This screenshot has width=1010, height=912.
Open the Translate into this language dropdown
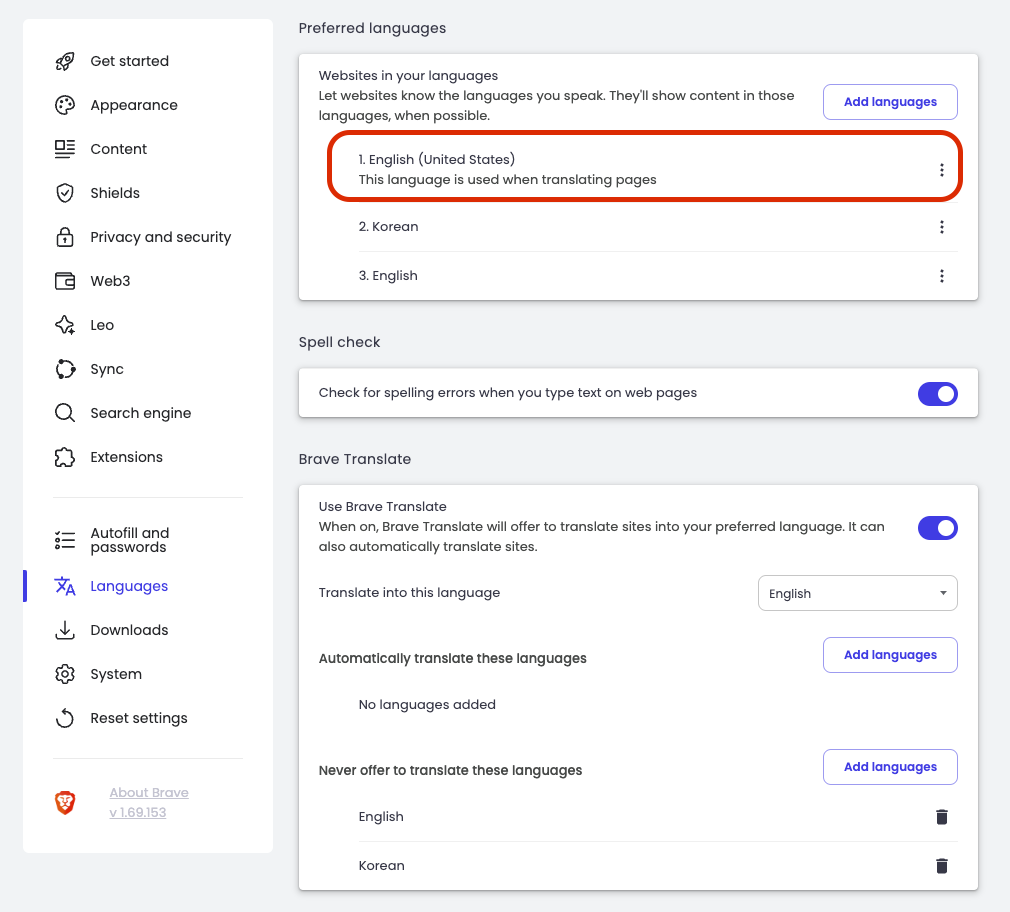857,593
